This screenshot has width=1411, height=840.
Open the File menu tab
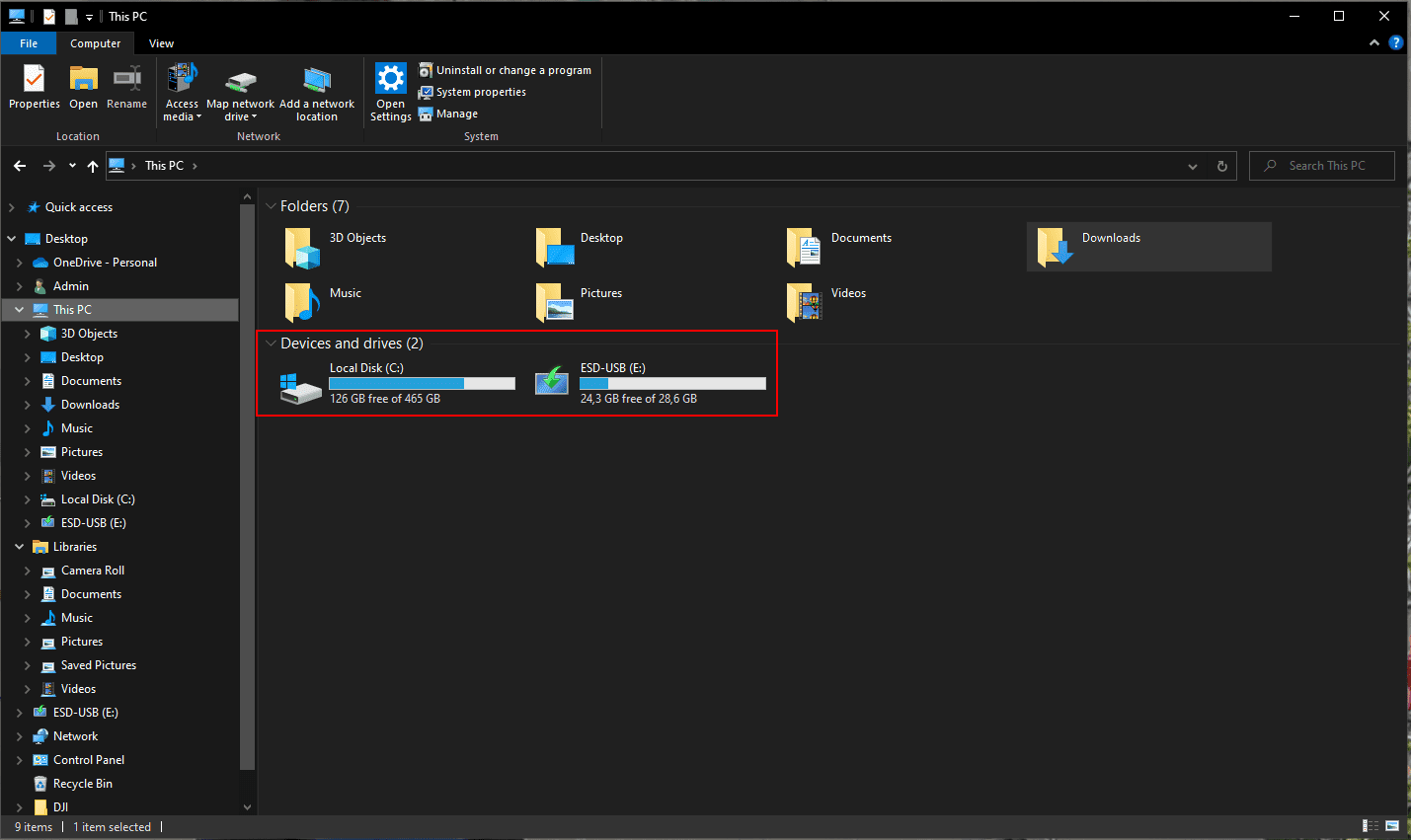click(x=29, y=43)
